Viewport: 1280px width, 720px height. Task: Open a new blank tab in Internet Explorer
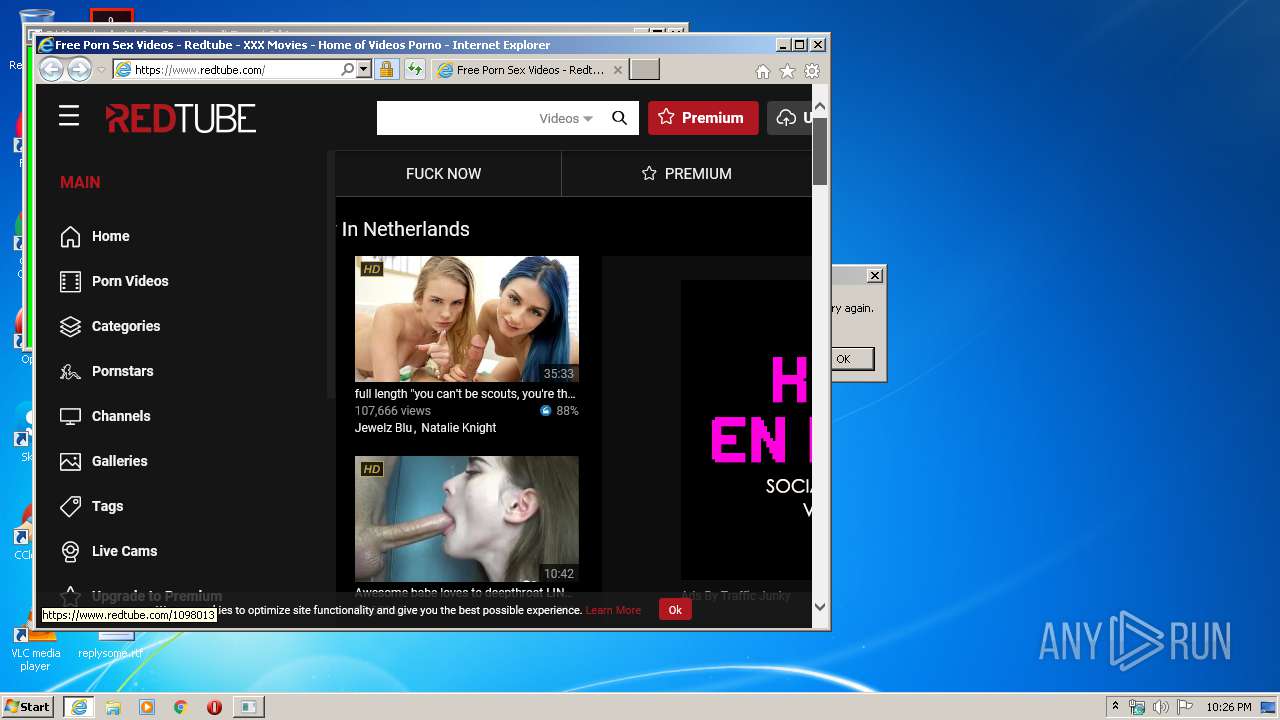pos(644,70)
